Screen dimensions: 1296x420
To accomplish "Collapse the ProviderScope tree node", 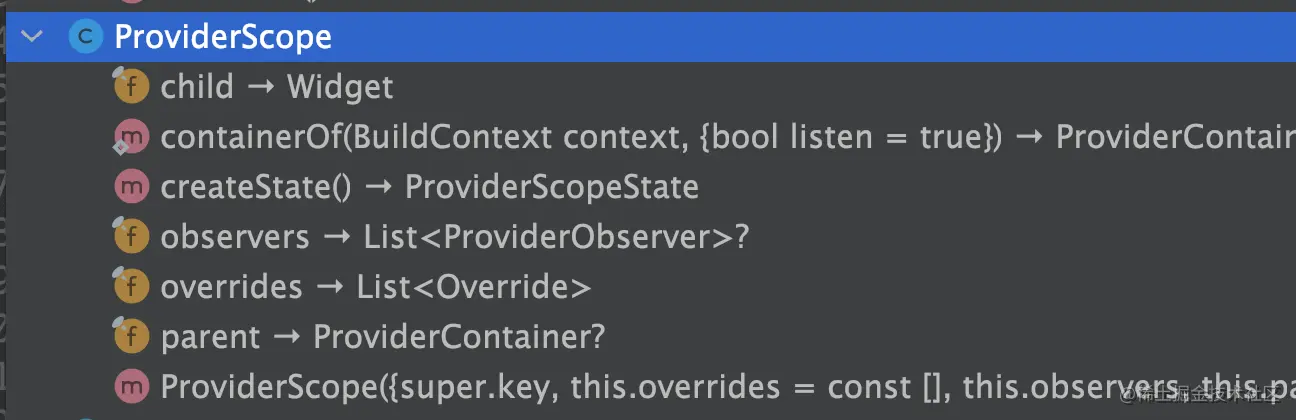I will 33,37.
